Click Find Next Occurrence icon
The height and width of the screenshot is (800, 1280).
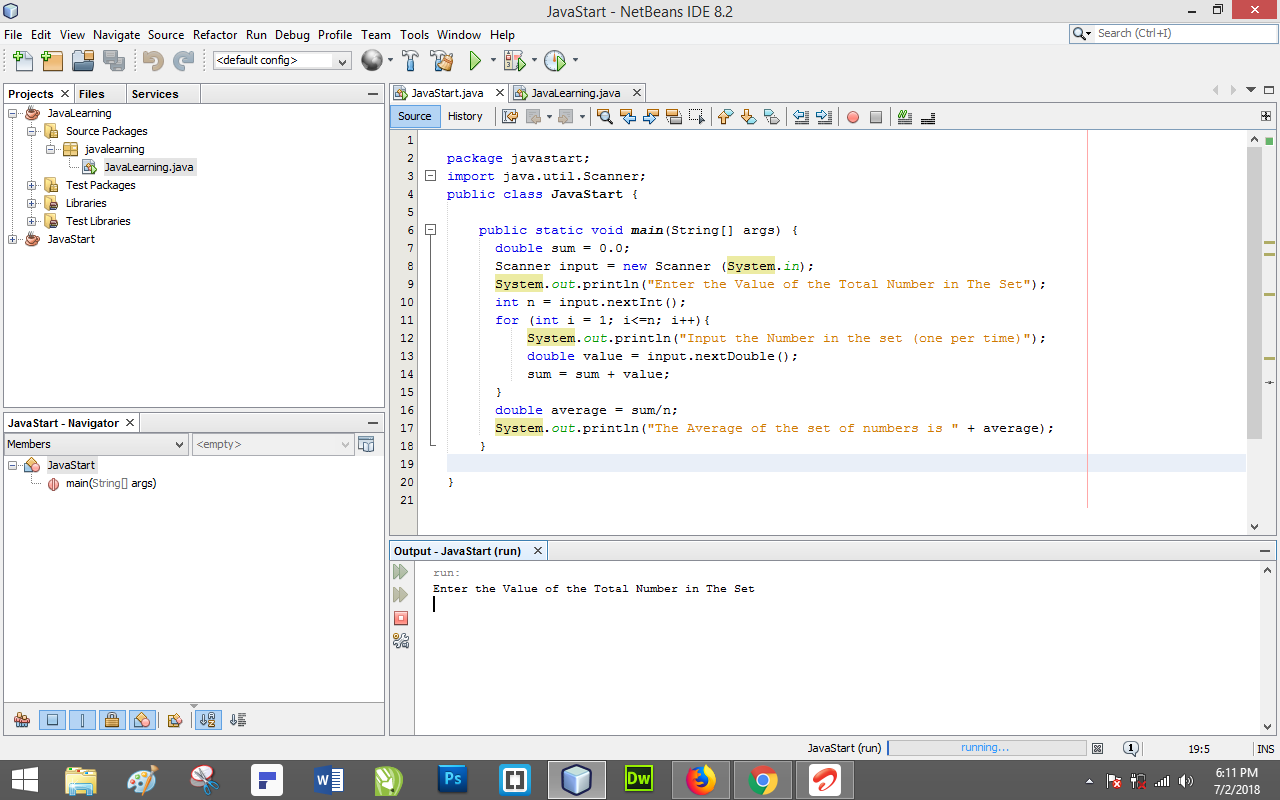[651, 117]
